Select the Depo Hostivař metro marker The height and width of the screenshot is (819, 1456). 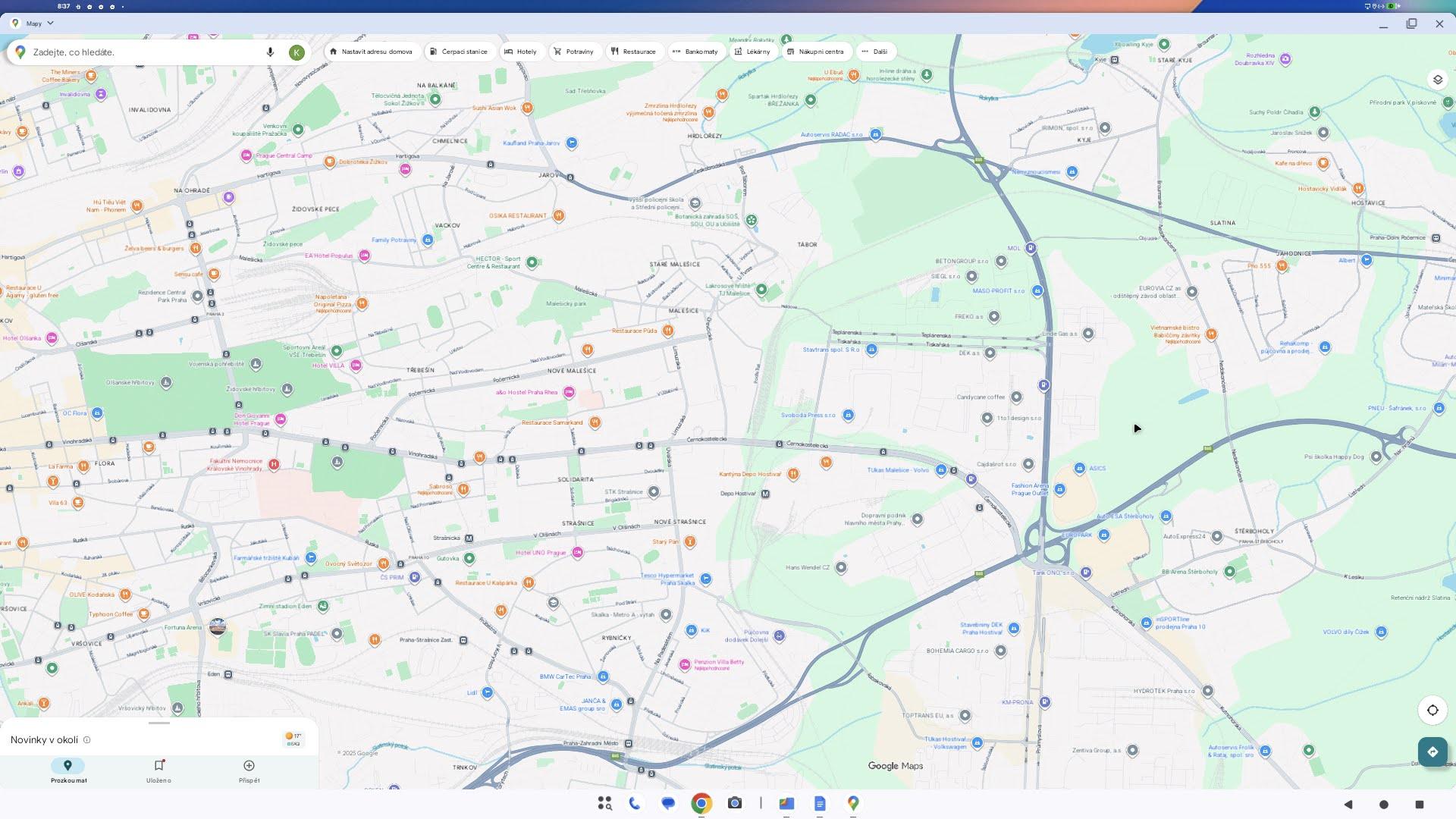click(765, 494)
